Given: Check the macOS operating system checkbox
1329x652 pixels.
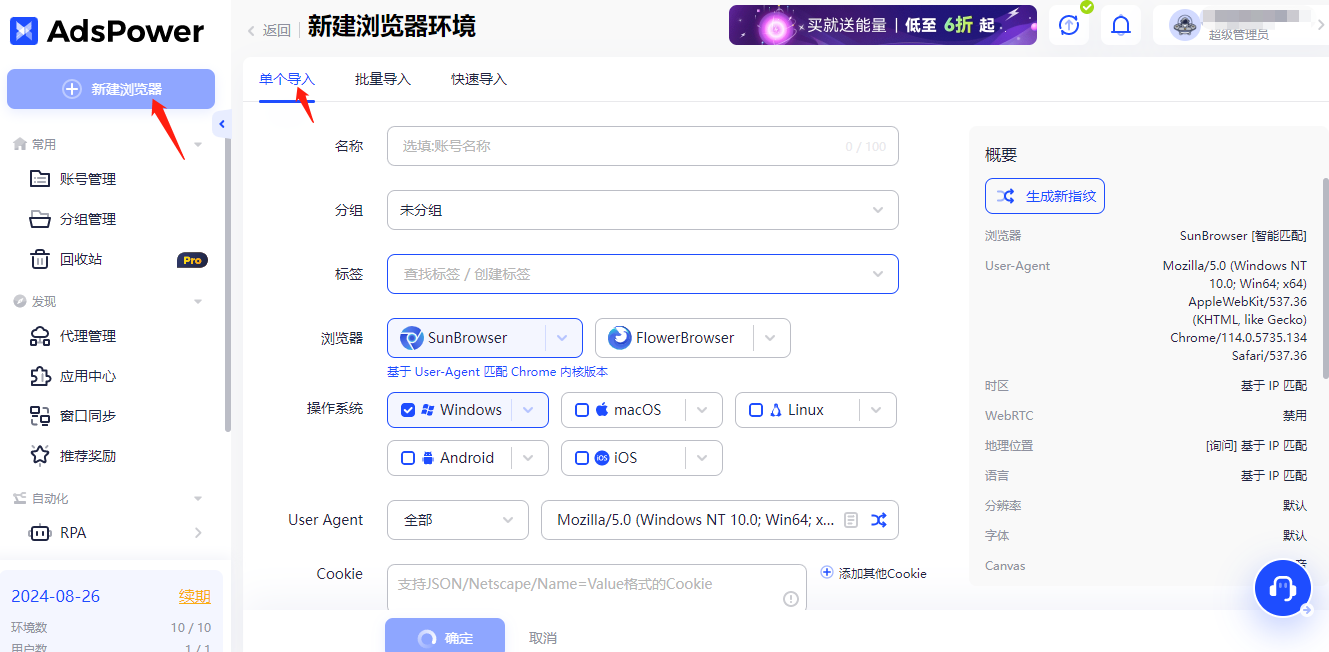Looking at the screenshot, I should click(582, 410).
